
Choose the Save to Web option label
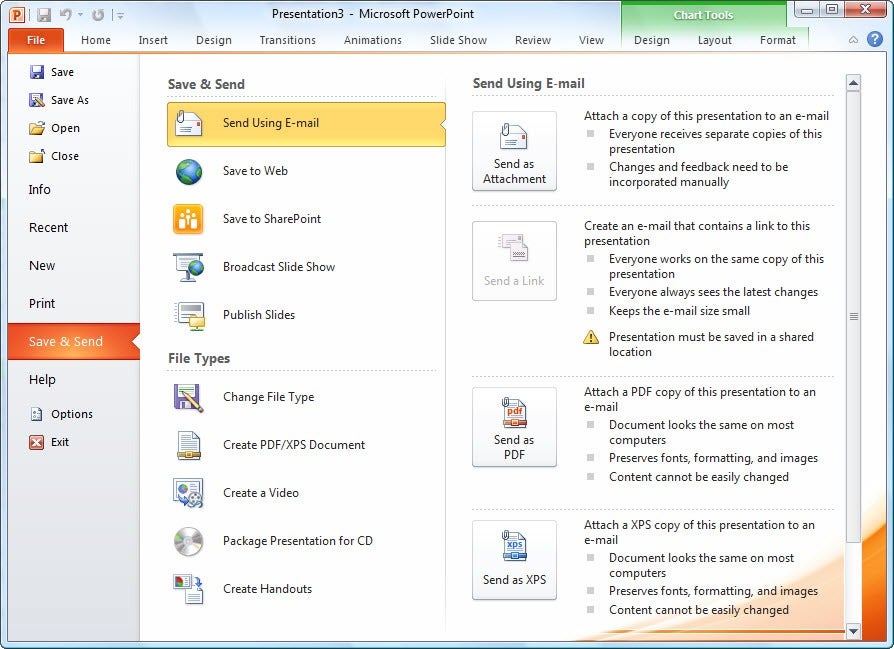(255, 171)
